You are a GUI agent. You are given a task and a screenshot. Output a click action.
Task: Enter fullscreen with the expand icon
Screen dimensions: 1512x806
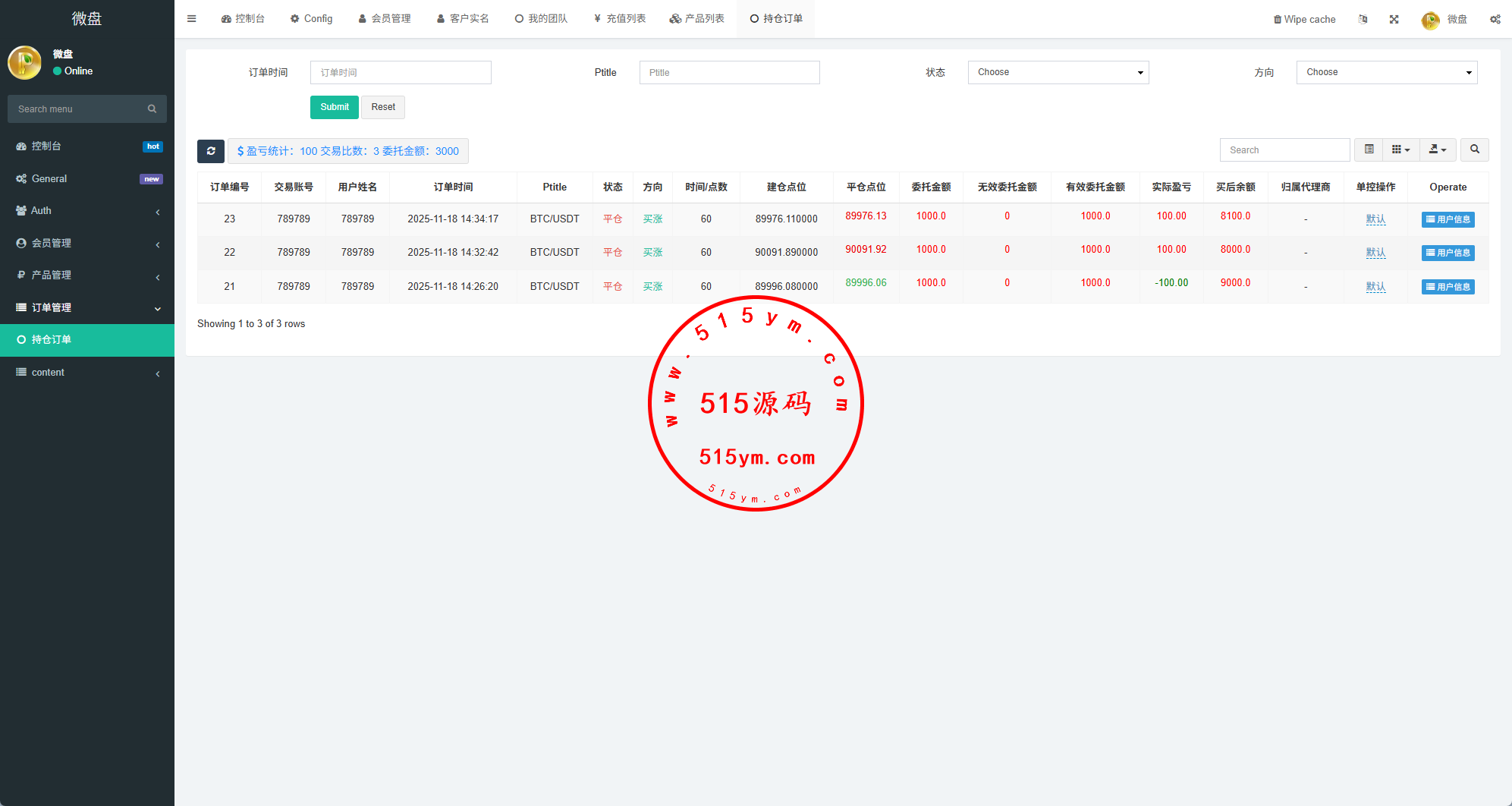1394,19
